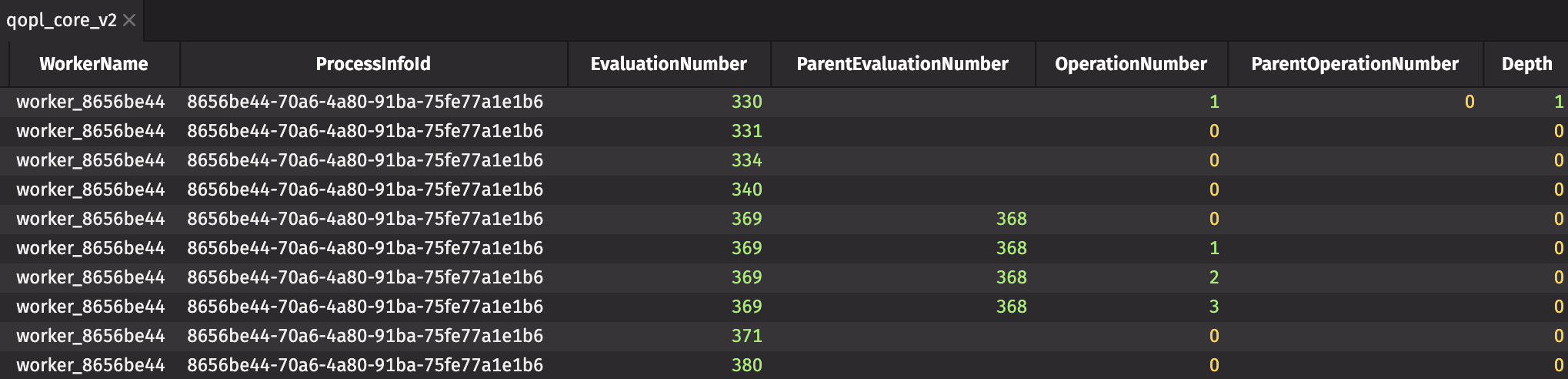Screen dimensions: 1568x379
Task: Sort by the WorkerName column header
Action: [94, 64]
